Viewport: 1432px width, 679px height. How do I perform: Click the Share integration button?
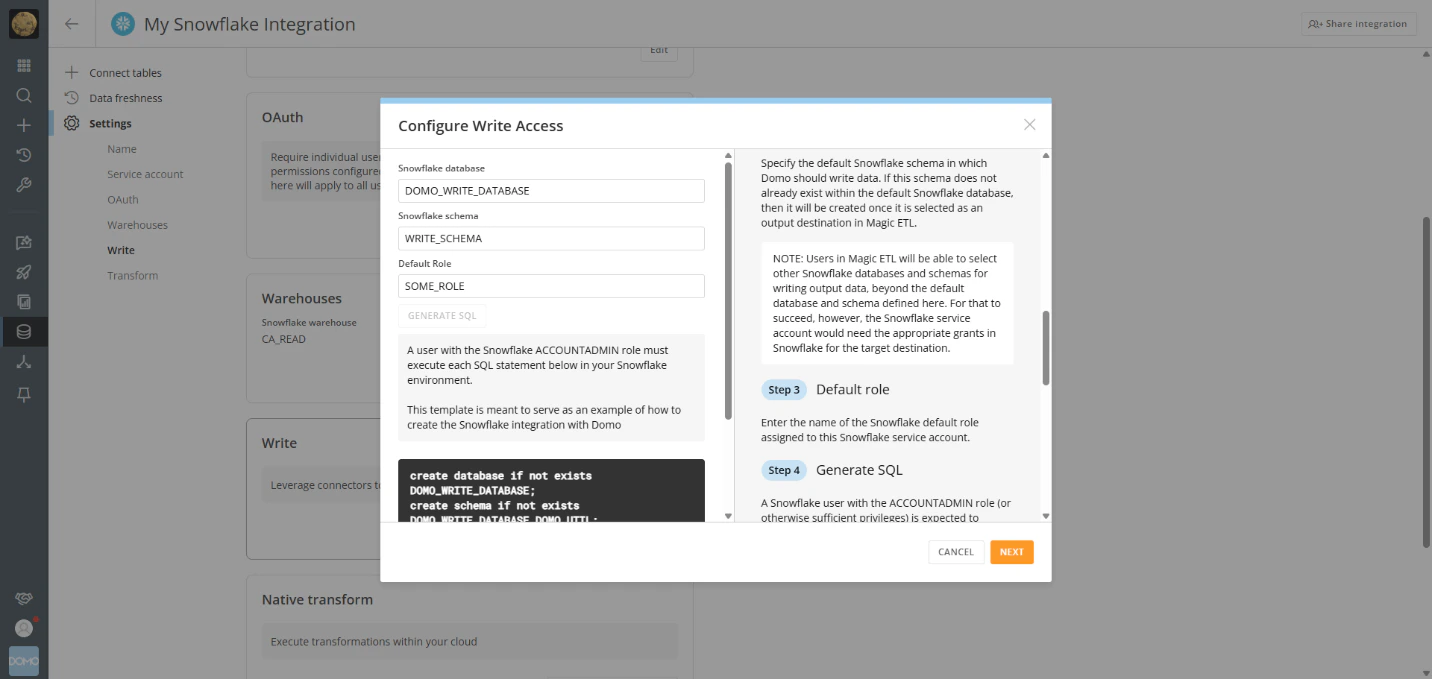coord(1358,24)
